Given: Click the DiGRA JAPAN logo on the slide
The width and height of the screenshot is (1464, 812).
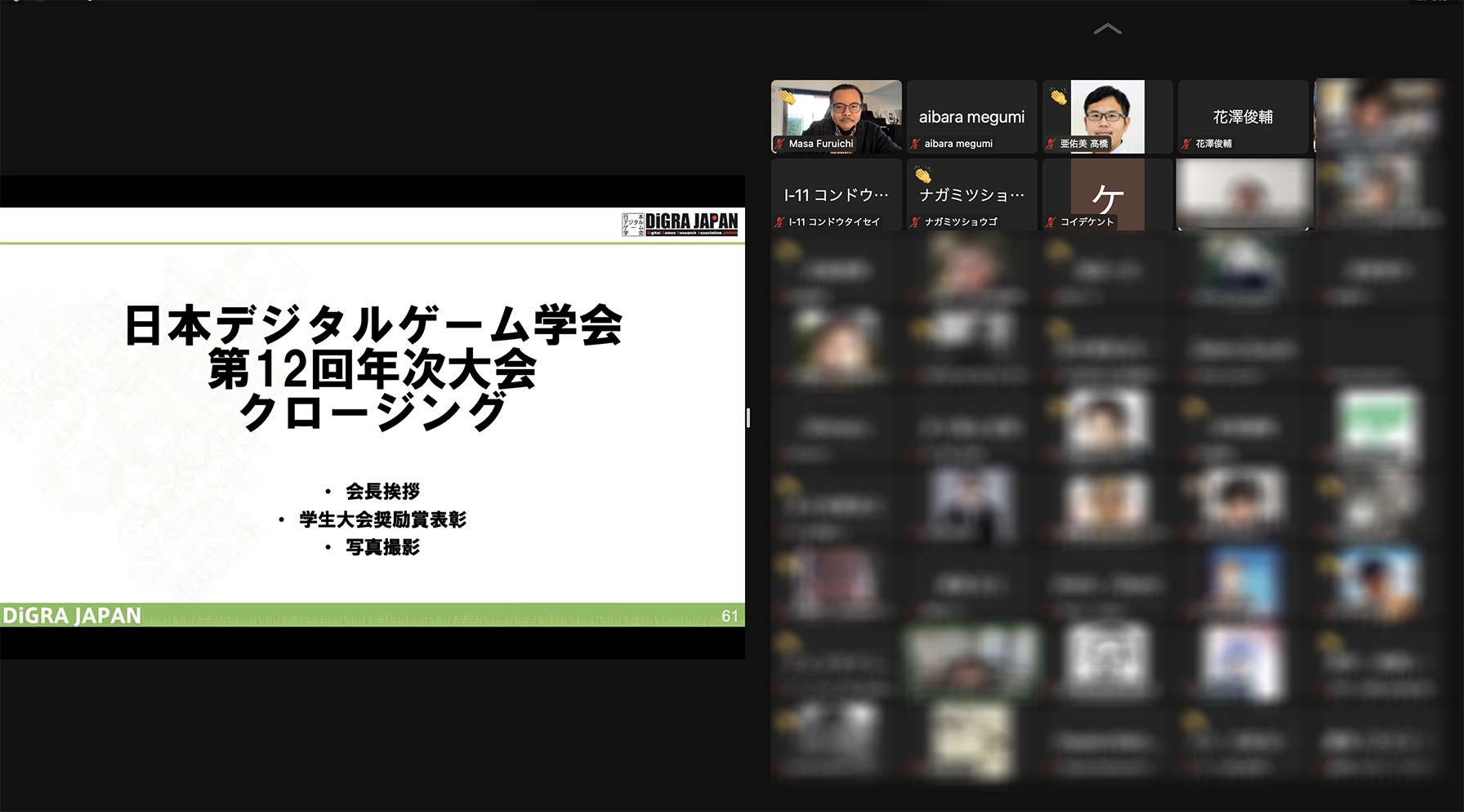Looking at the screenshot, I should click(680, 224).
